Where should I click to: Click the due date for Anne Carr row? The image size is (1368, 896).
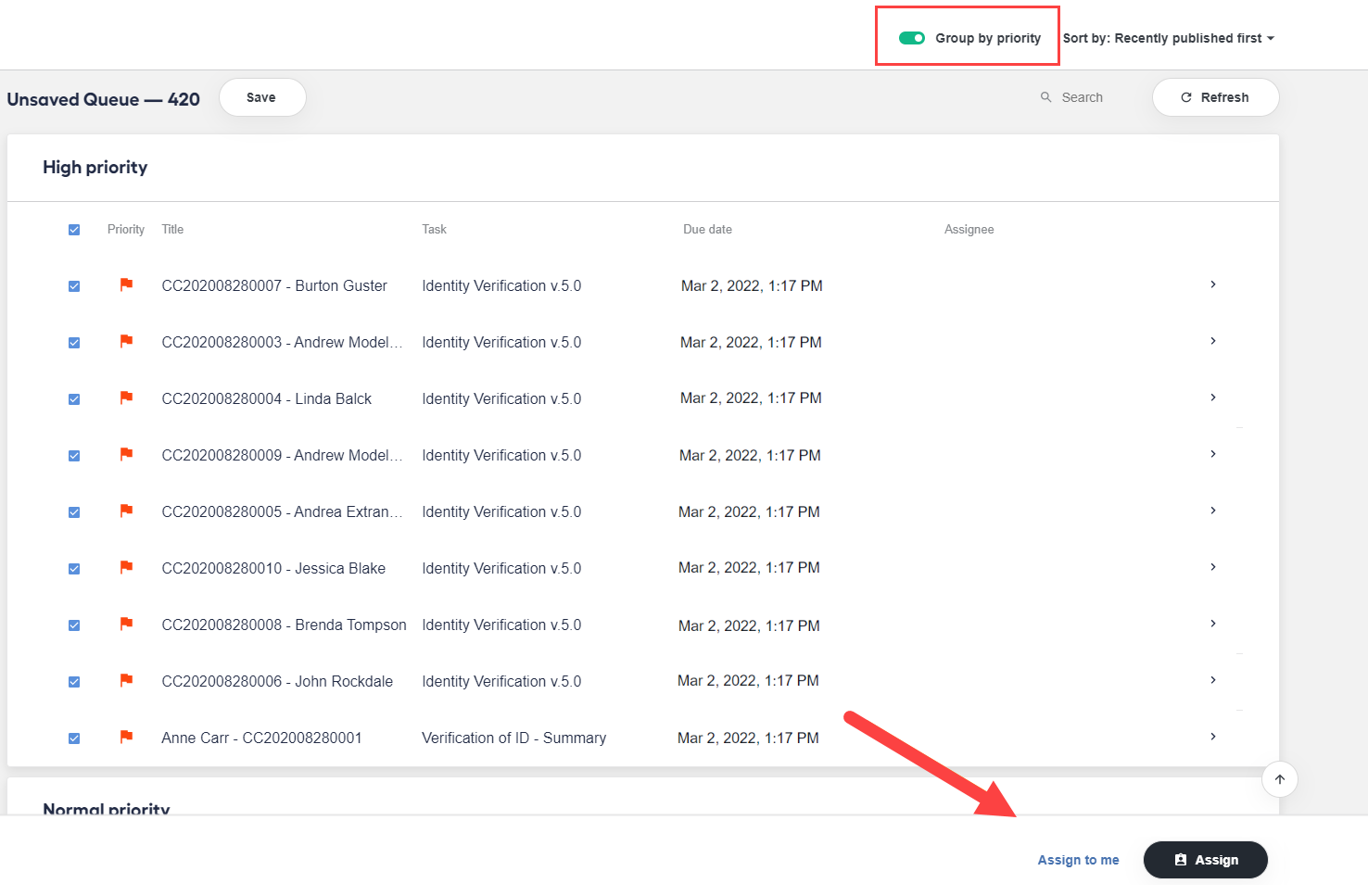(x=748, y=738)
